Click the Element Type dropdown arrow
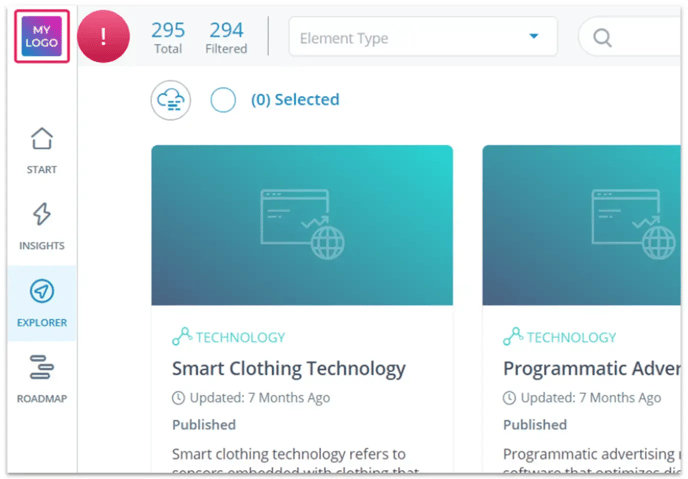The height and width of the screenshot is (479, 688). click(x=534, y=37)
